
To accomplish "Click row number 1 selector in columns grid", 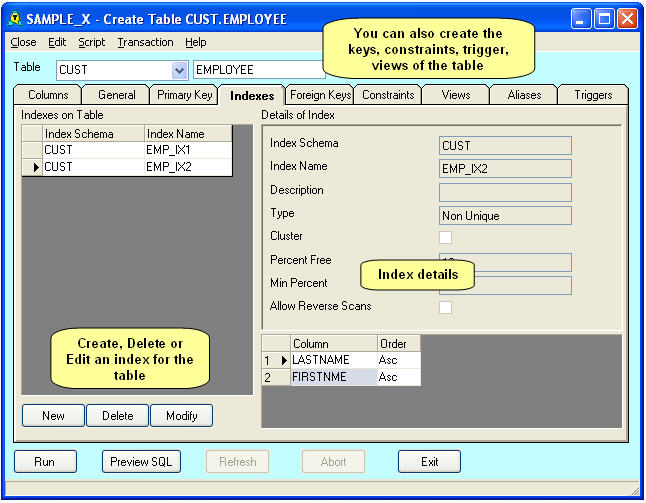I will (x=276, y=360).
